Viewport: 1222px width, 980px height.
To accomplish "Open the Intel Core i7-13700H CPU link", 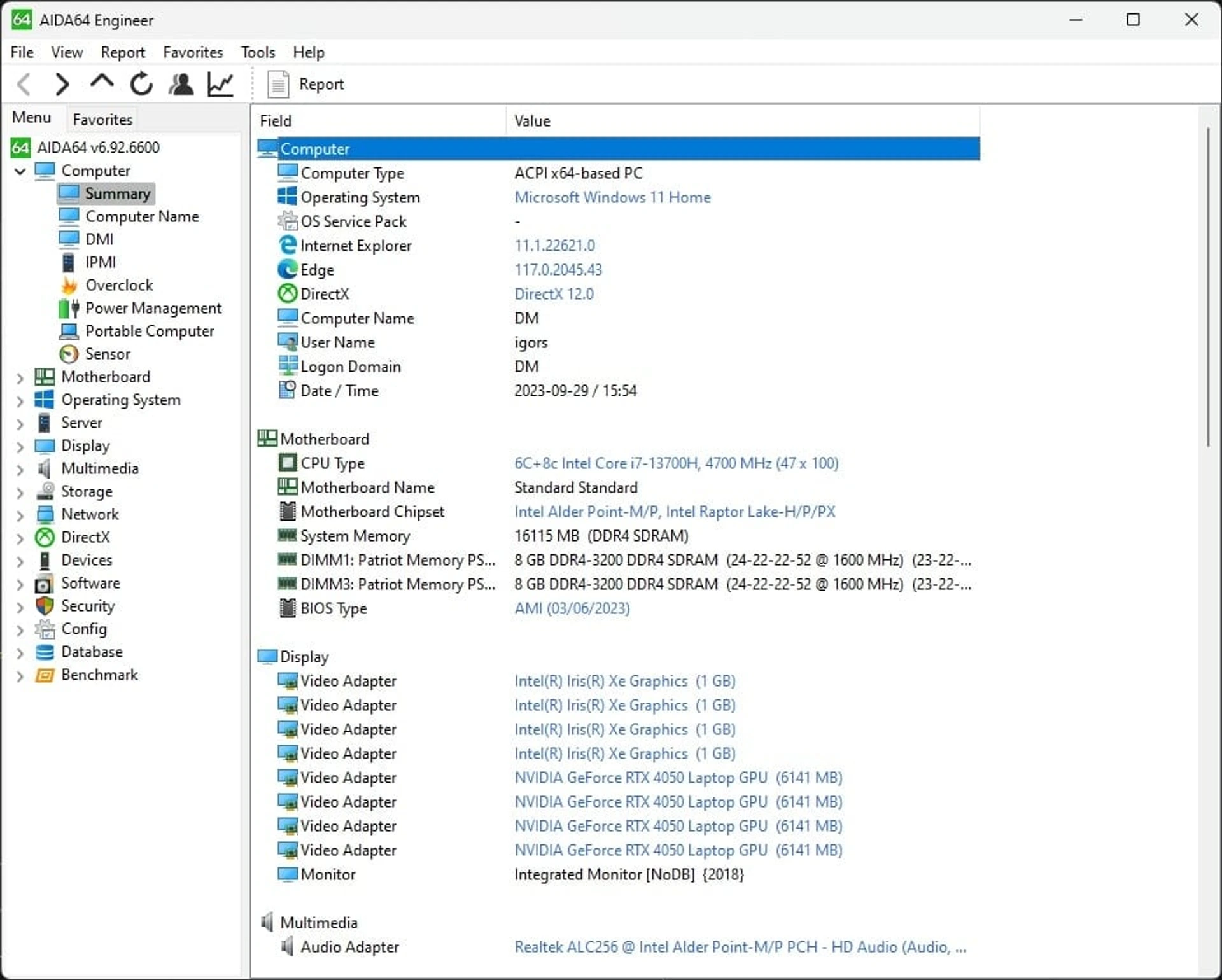I will coord(676,463).
